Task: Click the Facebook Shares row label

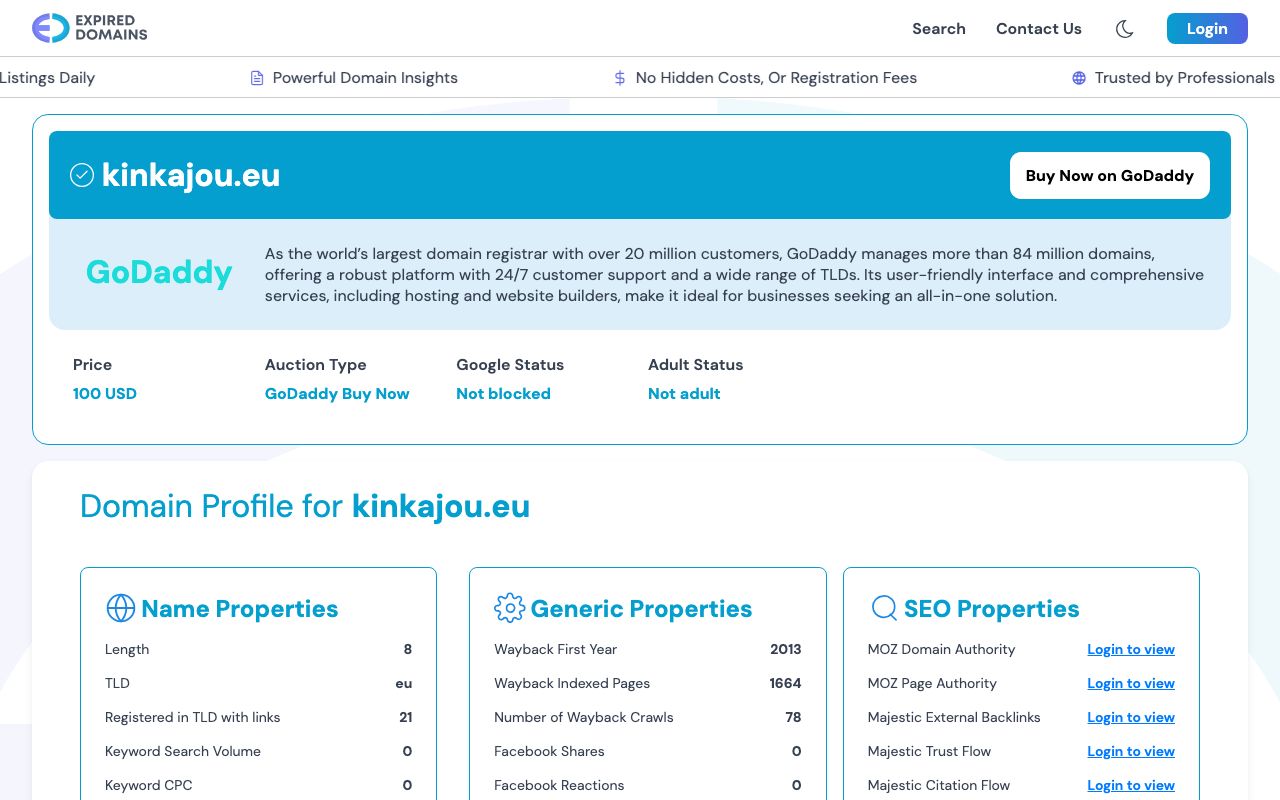Action: click(549, 751)
